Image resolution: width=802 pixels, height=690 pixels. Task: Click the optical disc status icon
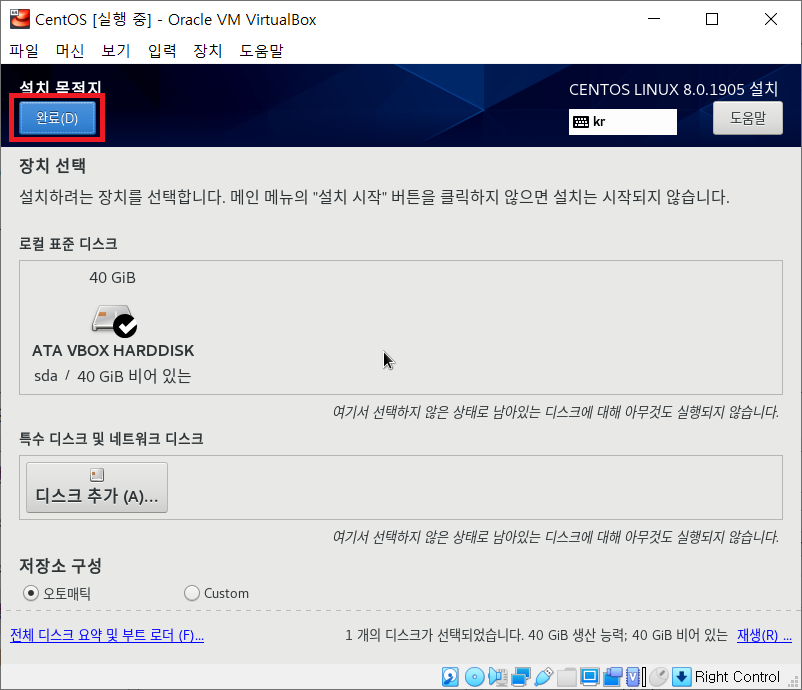click(475, 677)
